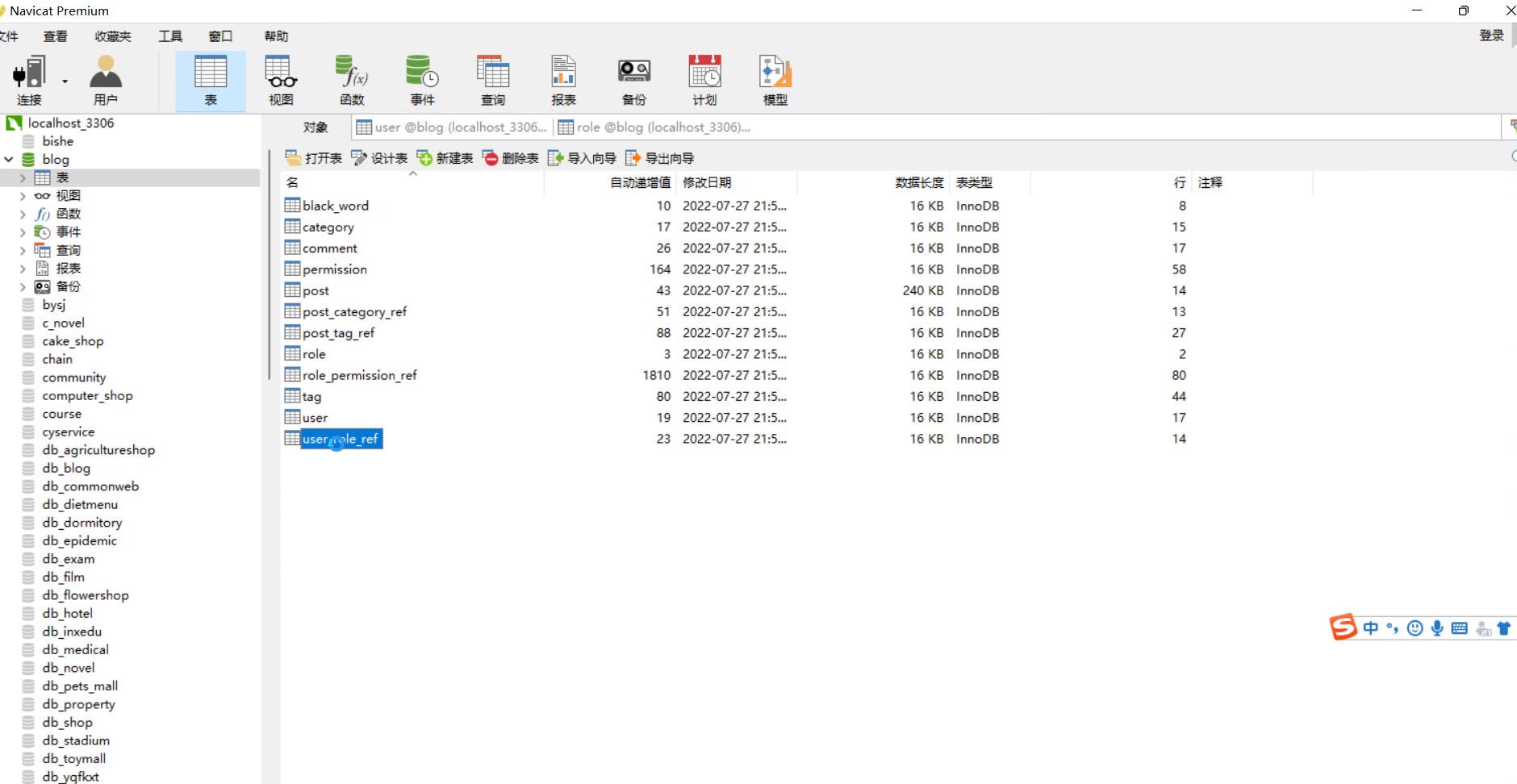Select the Table (表) toolbar icon

211,81
